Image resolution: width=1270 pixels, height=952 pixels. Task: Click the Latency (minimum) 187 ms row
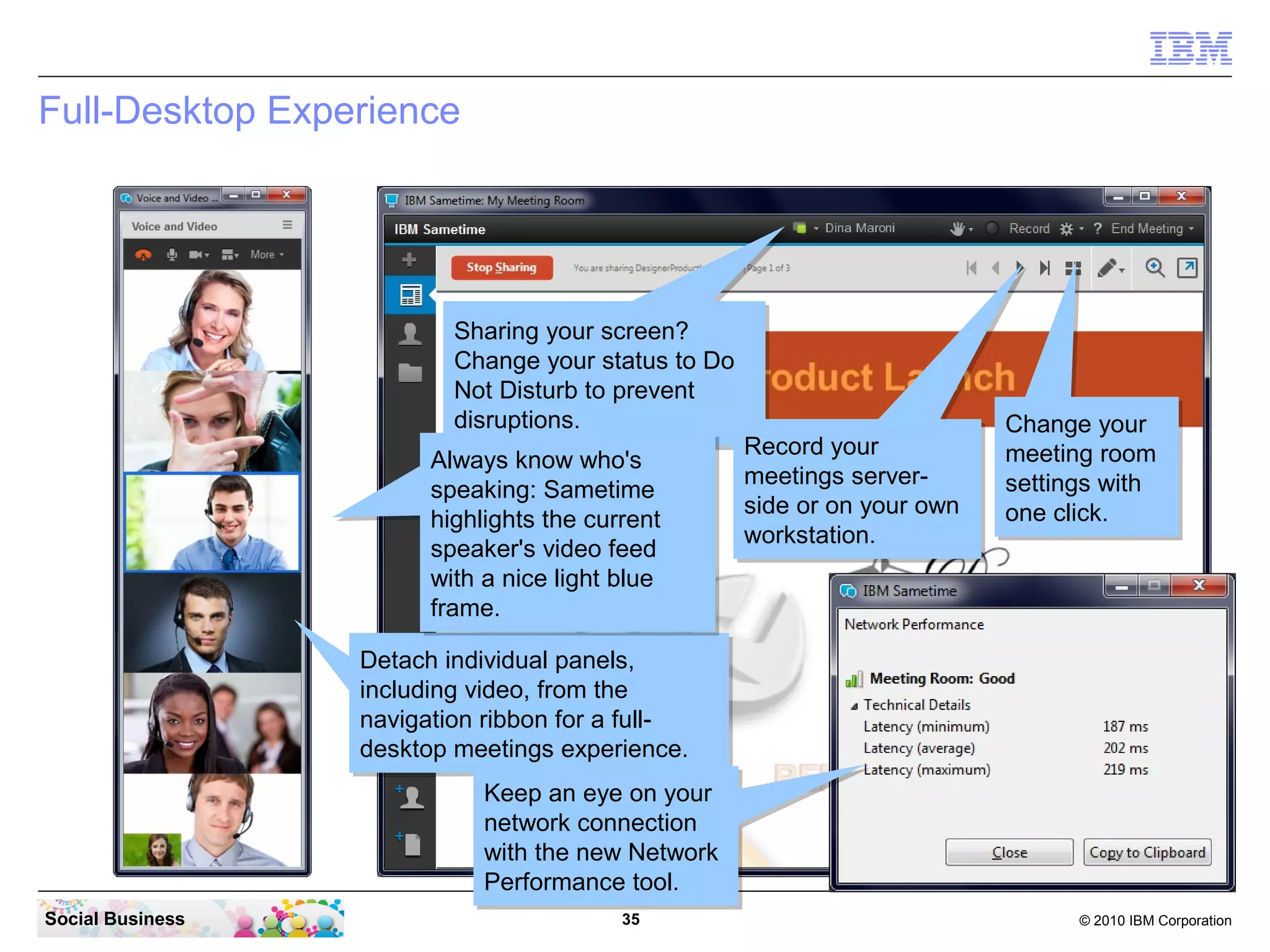click(x=1006, y=726)
